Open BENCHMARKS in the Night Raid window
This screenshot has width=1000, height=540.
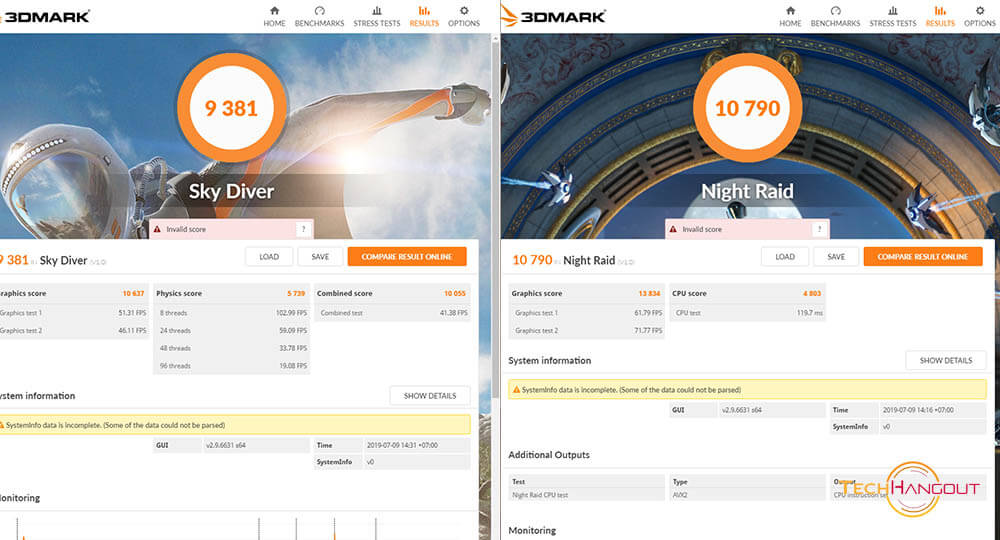coord(835,17)
